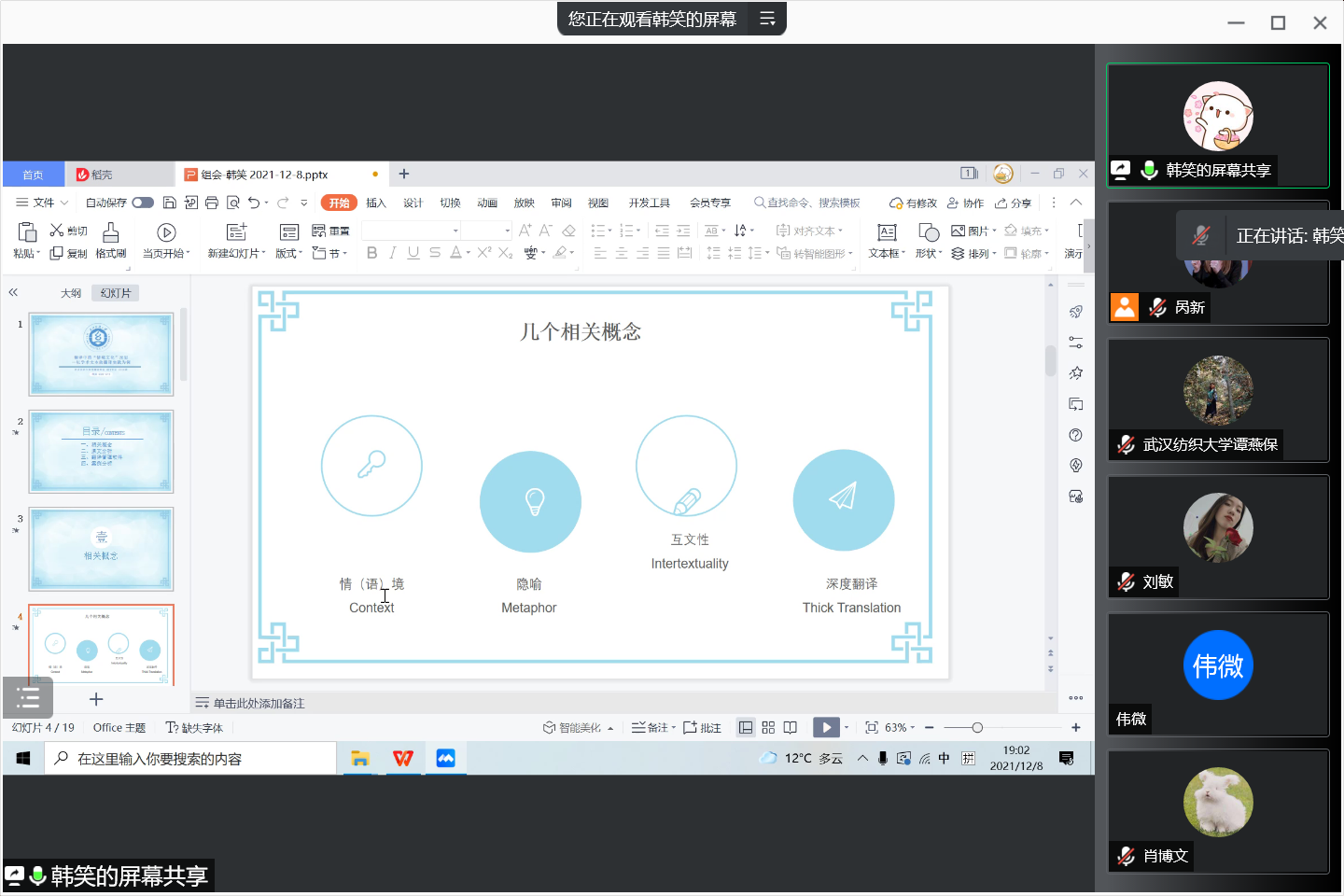Toggle bold formatting button
The width and height of the screenshot is (1344, 896).
click(x=371, y=253)
